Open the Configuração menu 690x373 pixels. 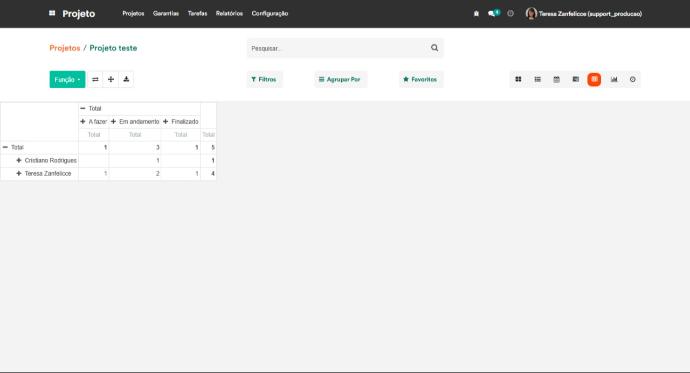(270, 14)
